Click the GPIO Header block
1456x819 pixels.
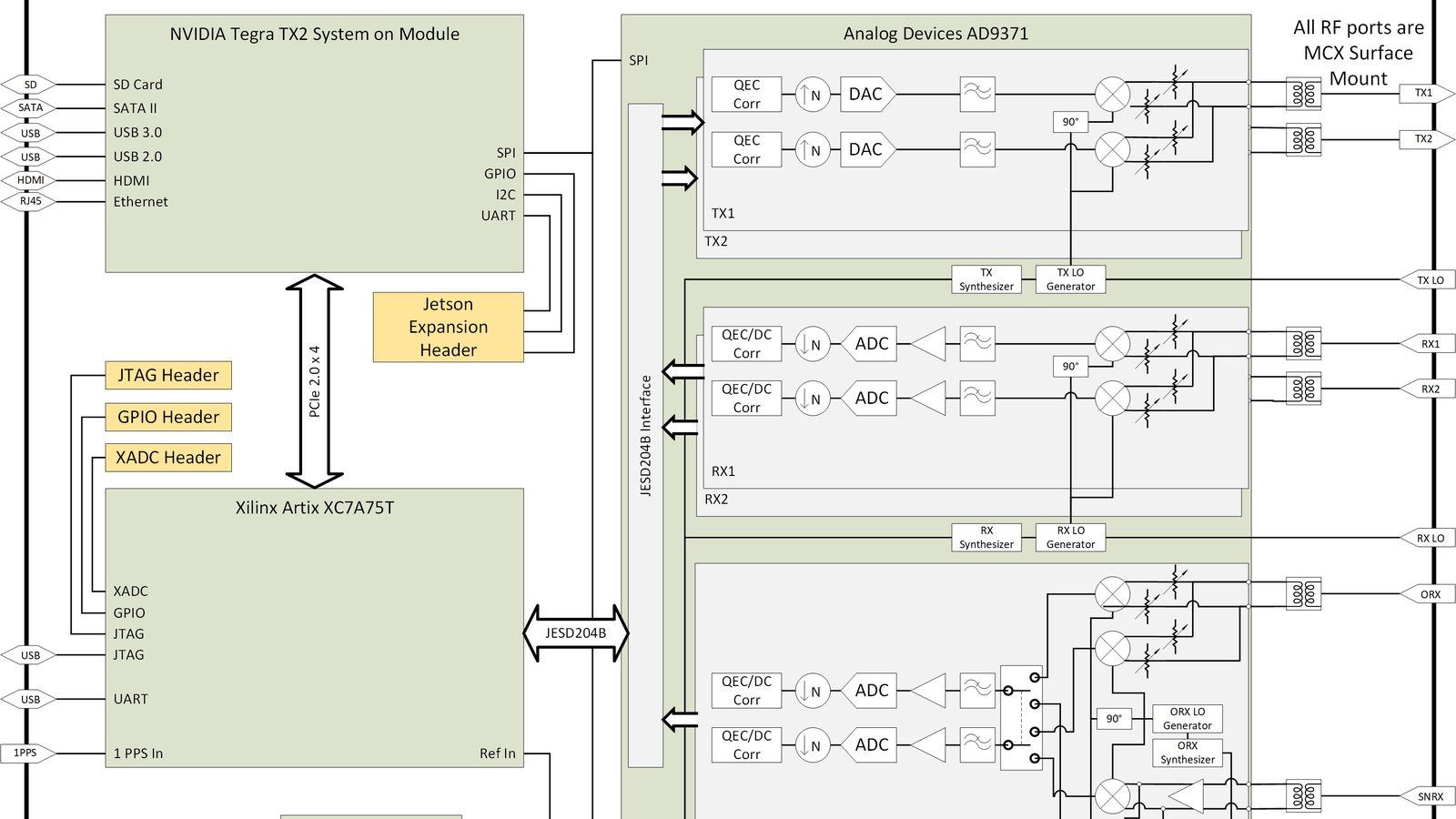click(x=168, y=417)
